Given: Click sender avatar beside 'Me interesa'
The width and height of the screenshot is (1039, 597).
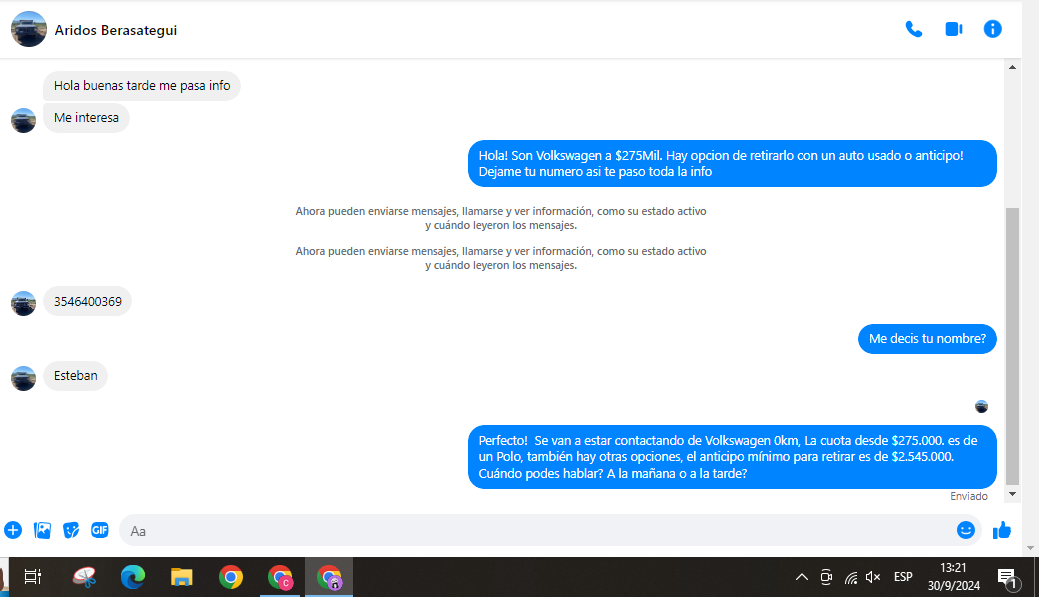Looking at the screenshot, I should [x=23, y=121].
